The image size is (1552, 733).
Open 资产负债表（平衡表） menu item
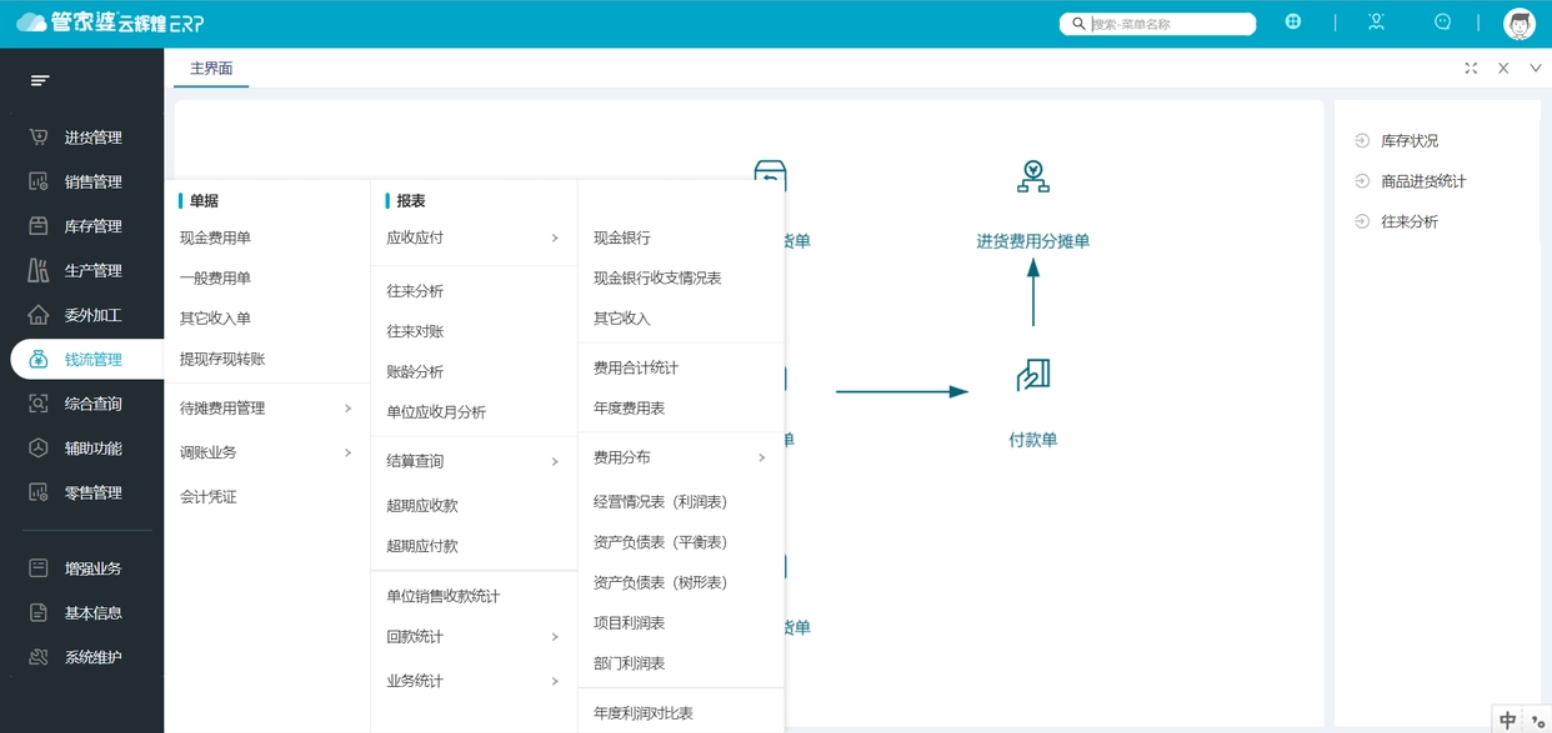(660, 542)
